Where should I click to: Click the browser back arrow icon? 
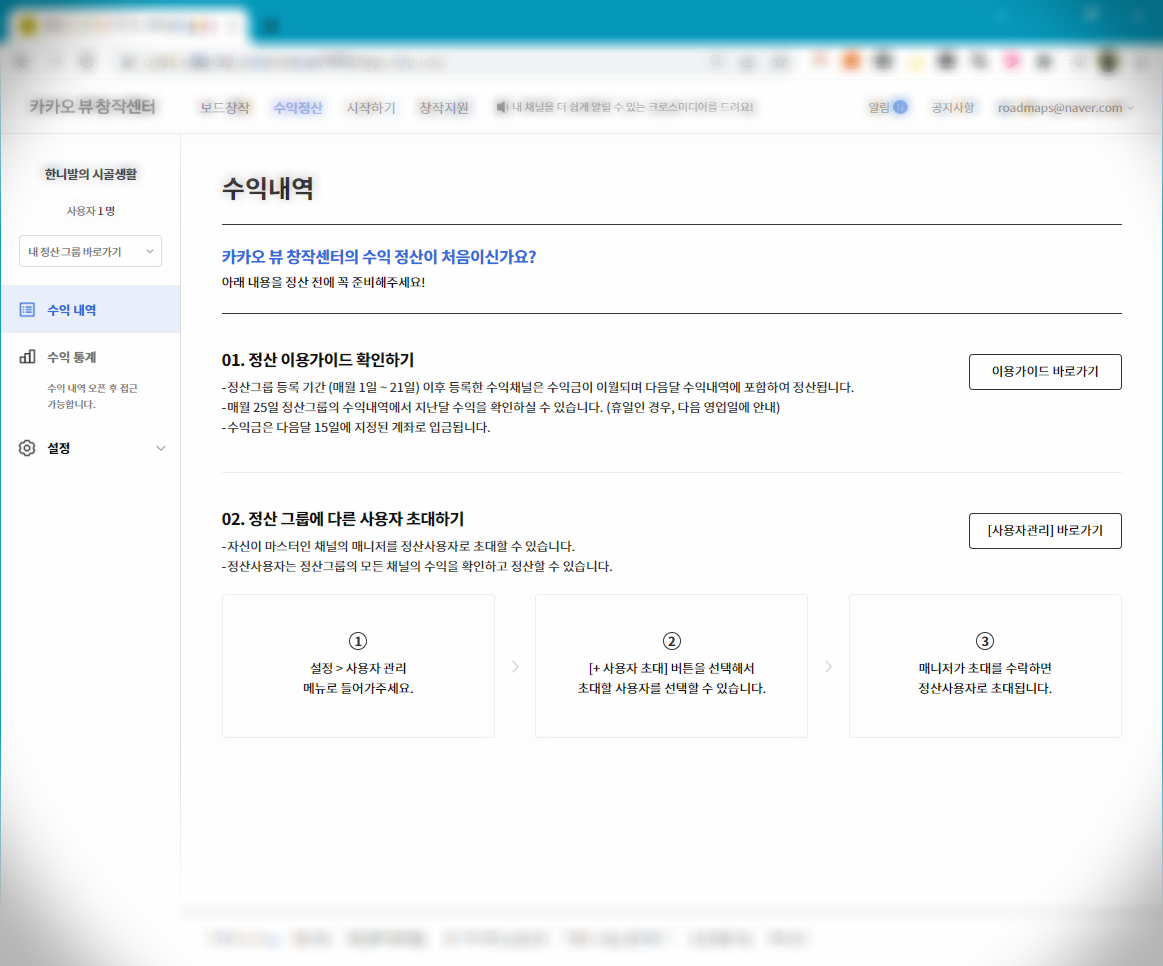point(20,61)
